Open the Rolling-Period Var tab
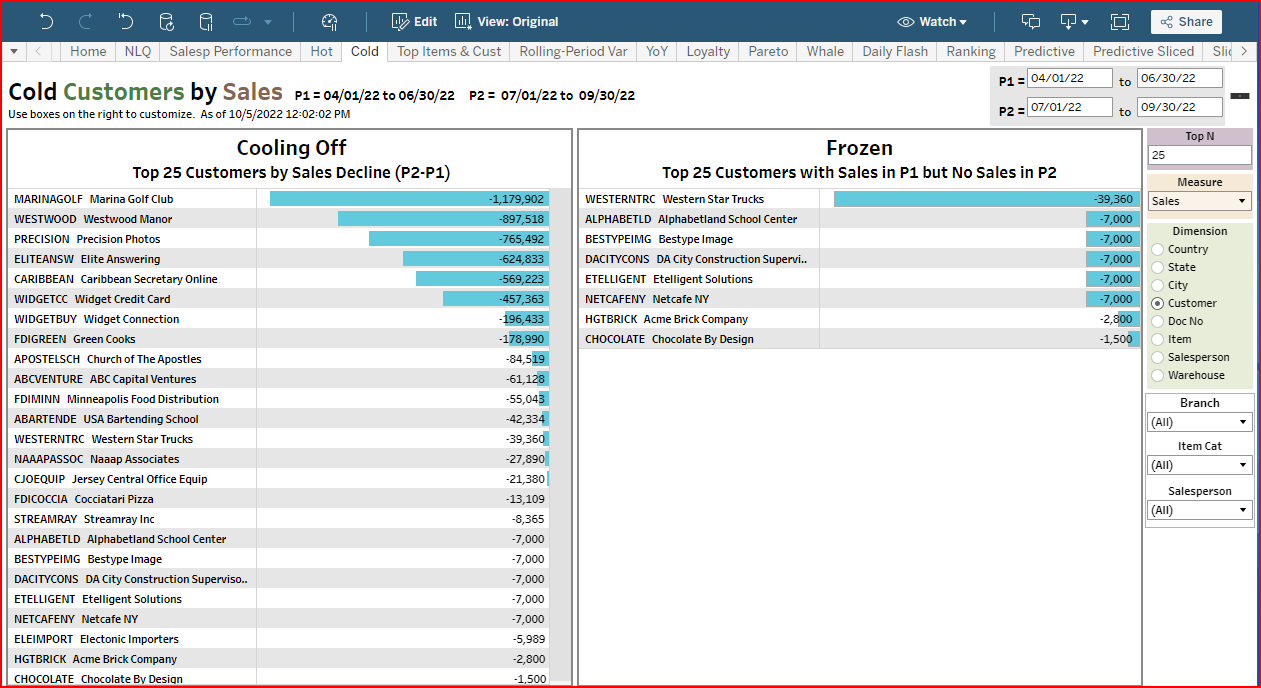The image size is (1261, 688). click(573, 51)
